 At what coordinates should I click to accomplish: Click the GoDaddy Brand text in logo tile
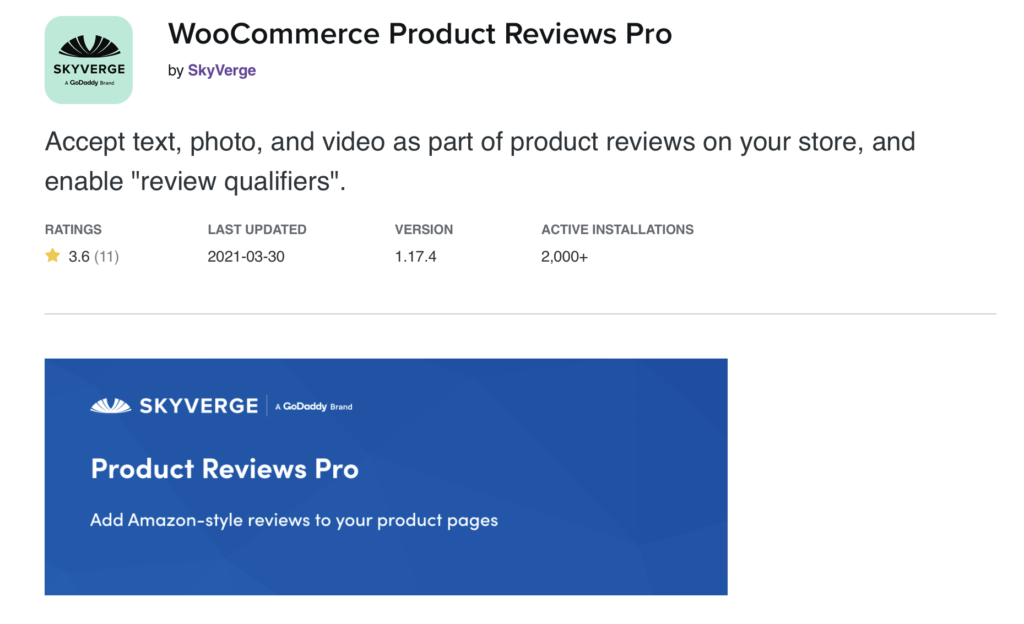(x=89, y=83)
